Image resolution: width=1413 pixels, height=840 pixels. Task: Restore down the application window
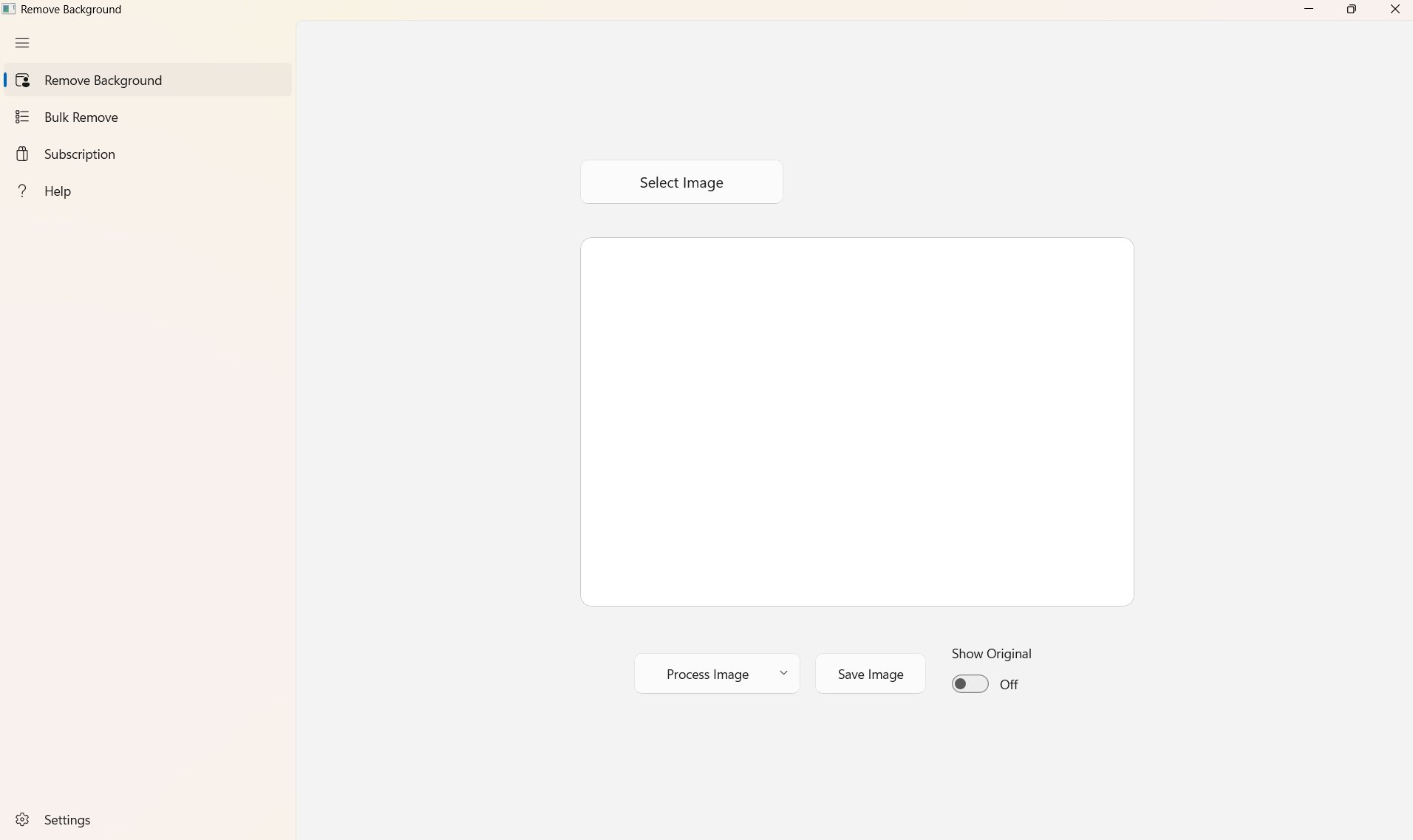click(1352, 9)
